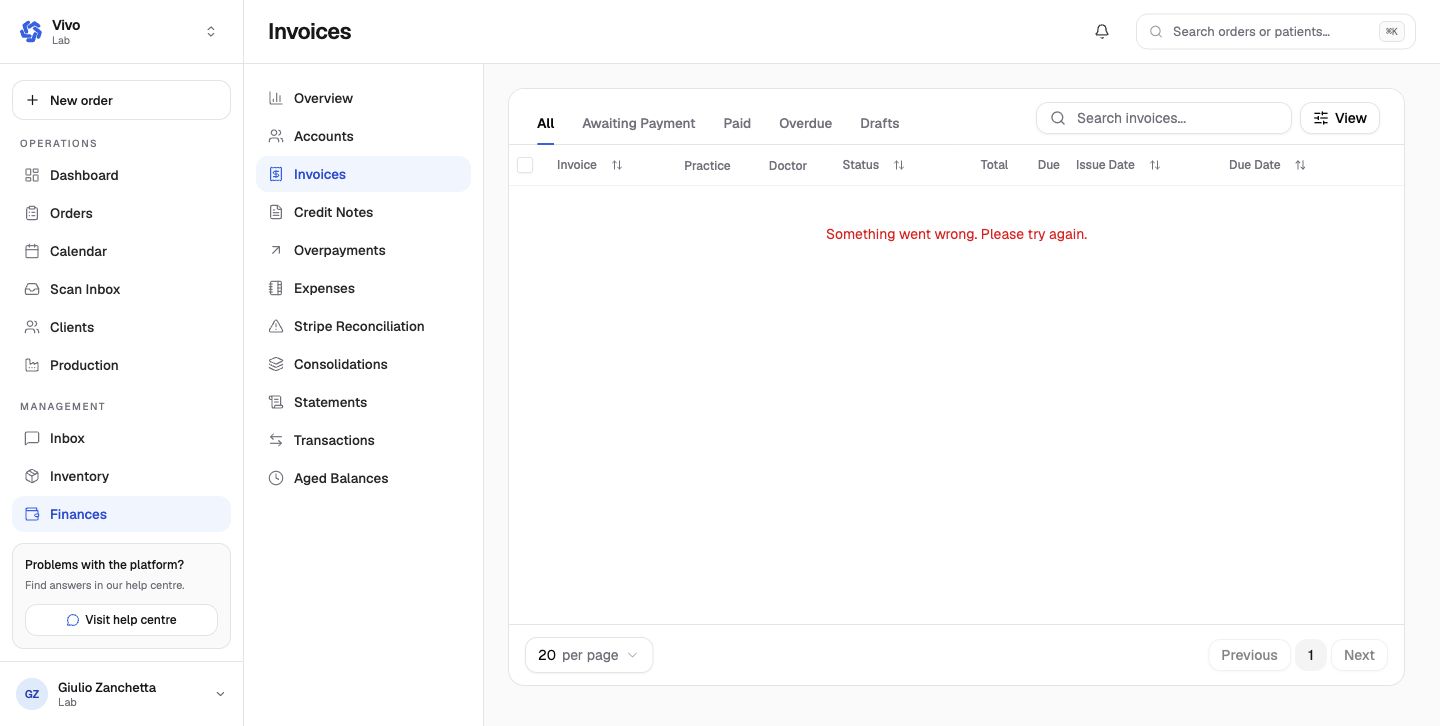Sort by the Issue Date column arrows
The image size is (1440, 726).
pos(1155,165)
